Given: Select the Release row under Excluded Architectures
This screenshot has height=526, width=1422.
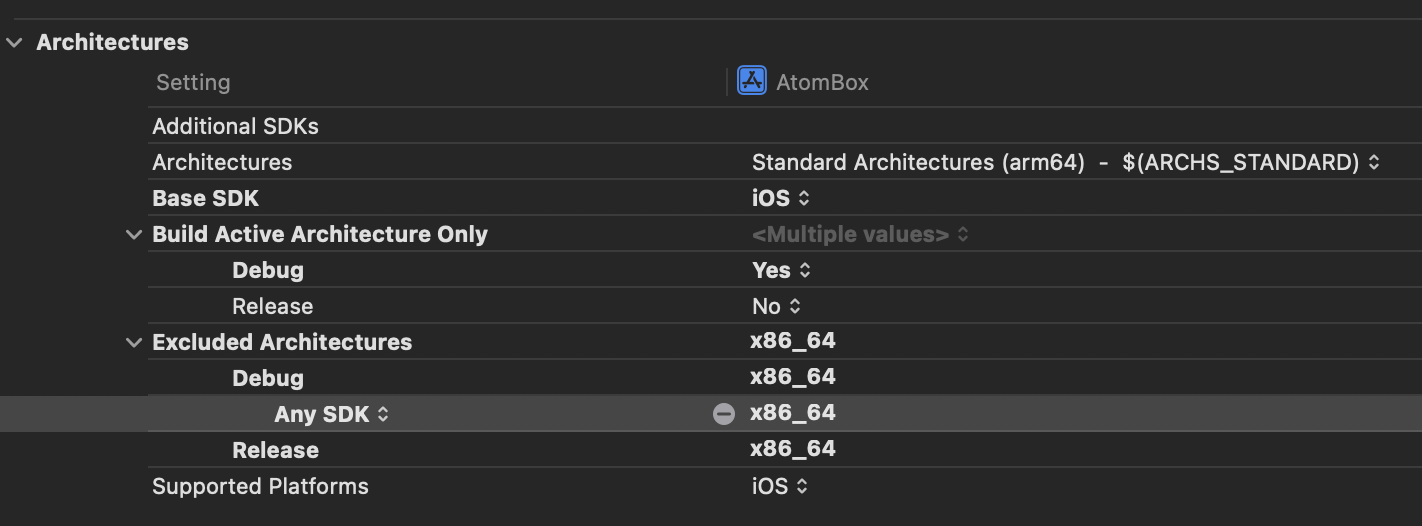Looking at the screenshot, I should [275, 450].
